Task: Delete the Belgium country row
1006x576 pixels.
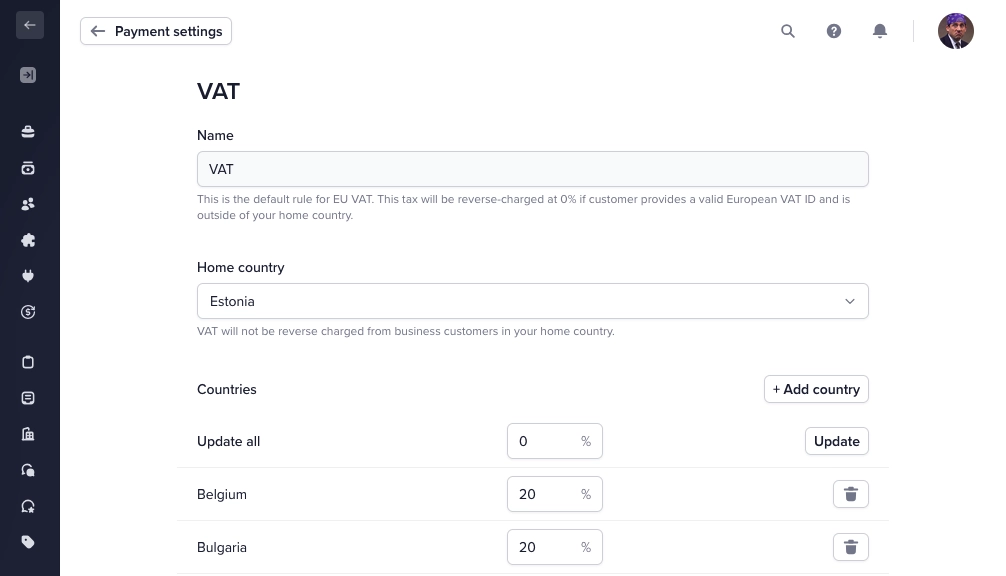Action: [851, 494]
